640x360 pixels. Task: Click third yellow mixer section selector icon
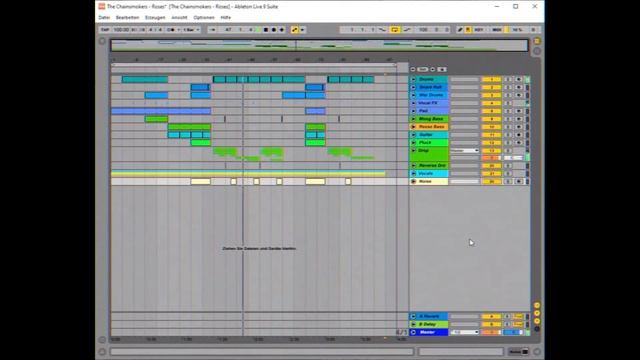click(x=537, y=321)
